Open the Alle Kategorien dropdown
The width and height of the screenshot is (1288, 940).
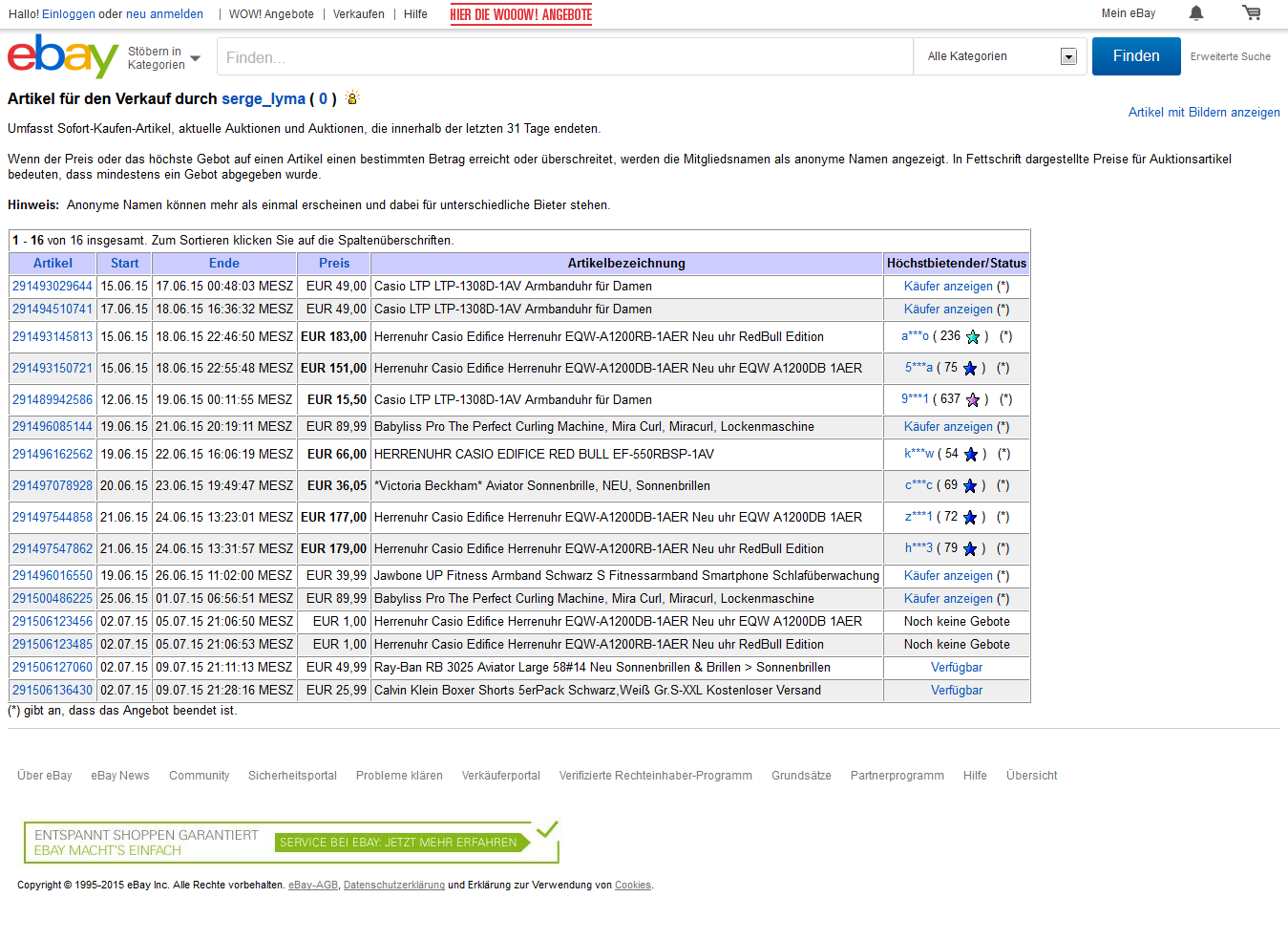coord(1001,56)
